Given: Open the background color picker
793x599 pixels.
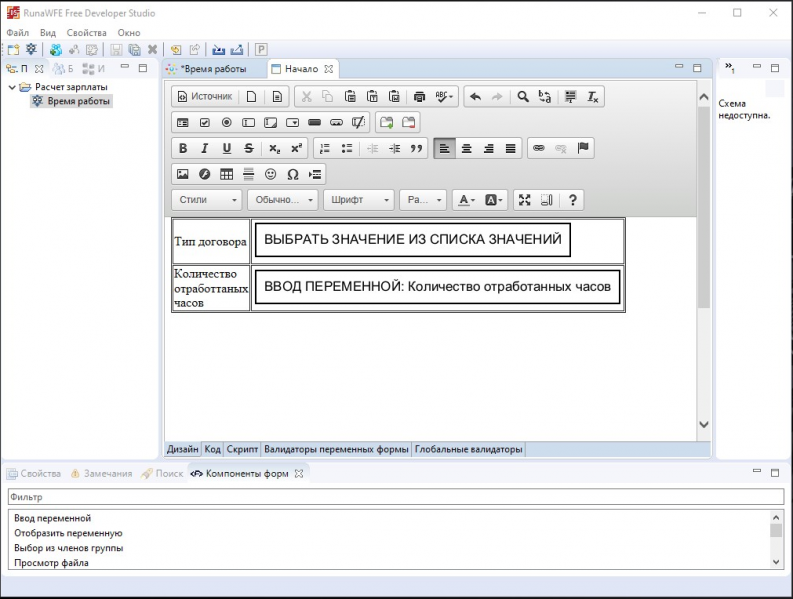Looking at the screenshot, I should 493,200.
